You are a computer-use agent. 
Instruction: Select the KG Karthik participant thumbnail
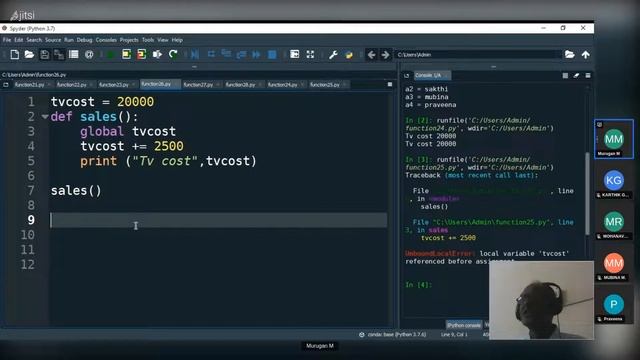click(614, 182)
